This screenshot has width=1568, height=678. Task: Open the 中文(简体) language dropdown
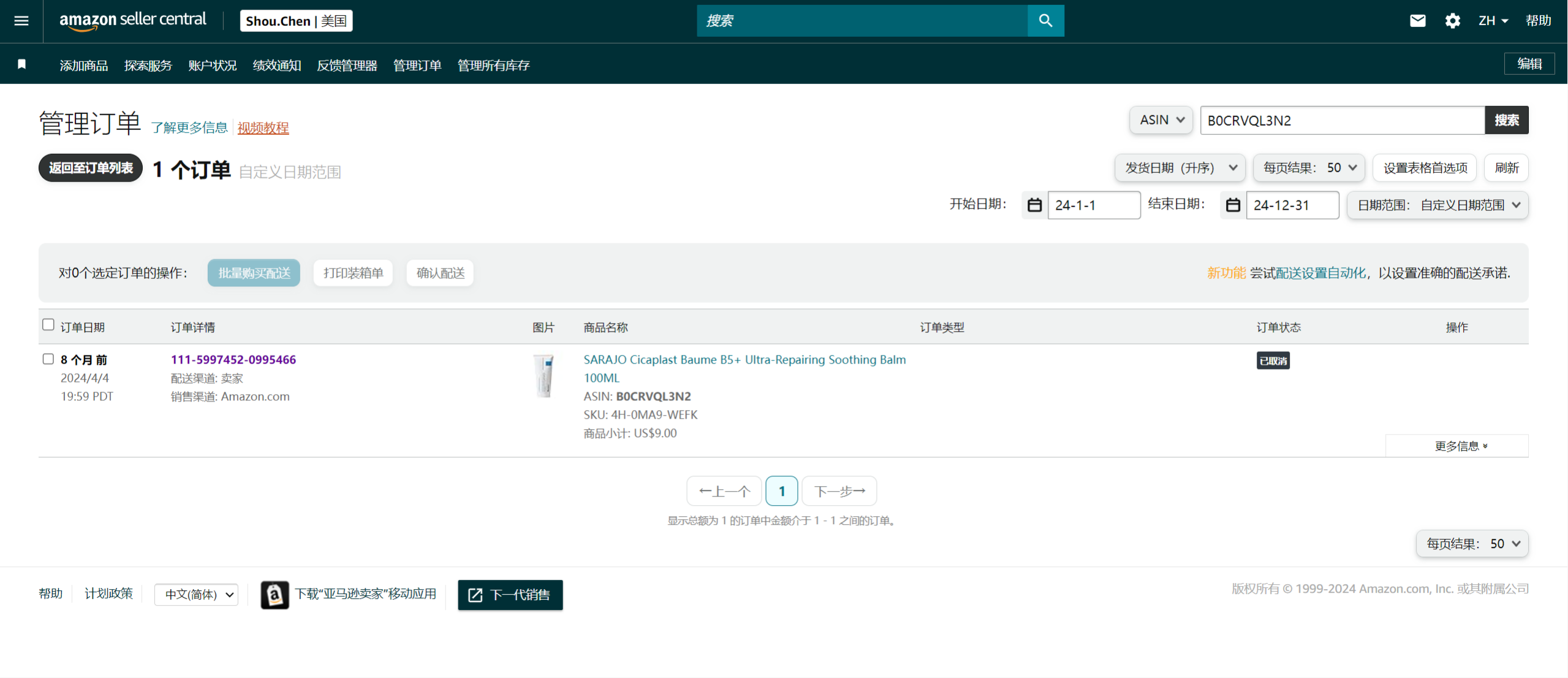pos(197,595)
